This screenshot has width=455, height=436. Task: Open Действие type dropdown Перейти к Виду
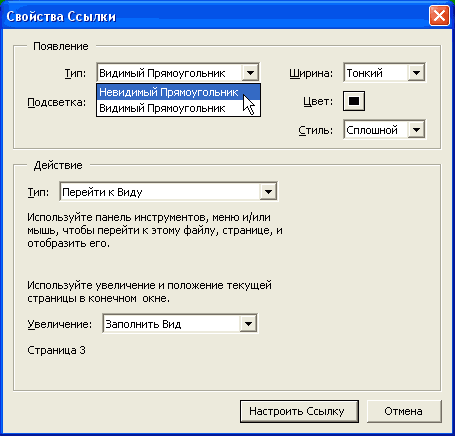[x=168, y=191]
